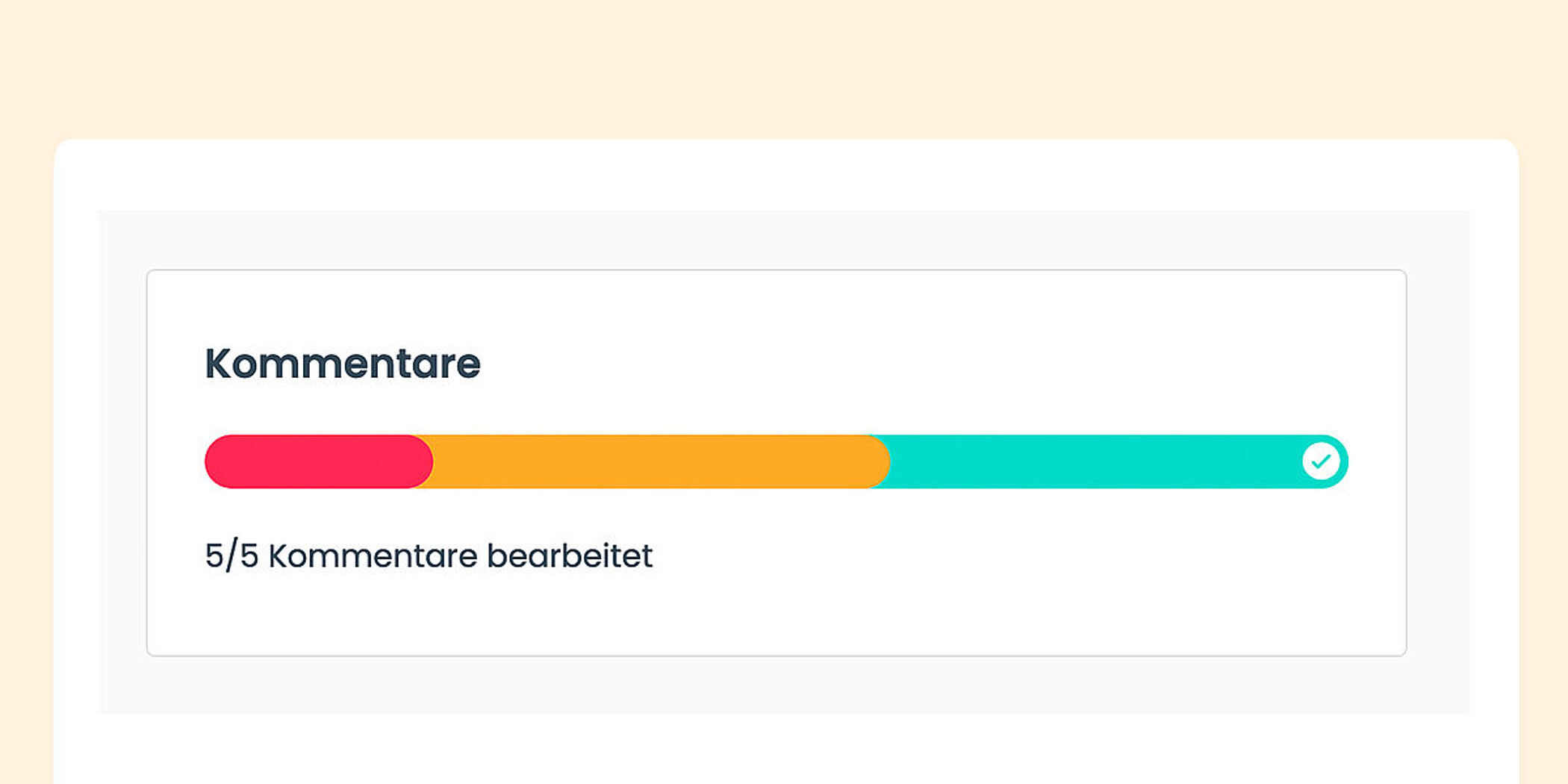Screen dimensions: 1568x784
Task: Click rounded left end of the red bar
Action: (x=217, y=461)
